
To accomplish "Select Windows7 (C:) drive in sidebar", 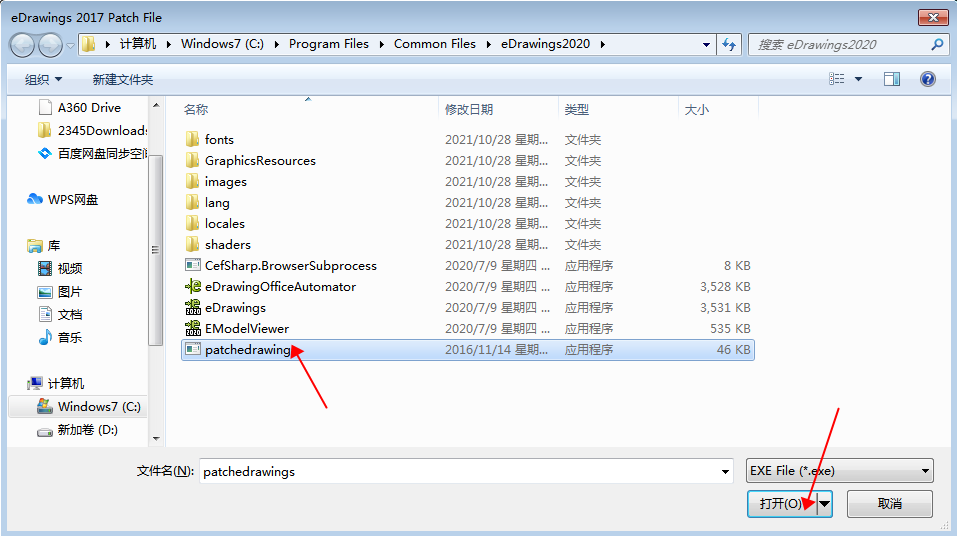I will pos(99,407).
